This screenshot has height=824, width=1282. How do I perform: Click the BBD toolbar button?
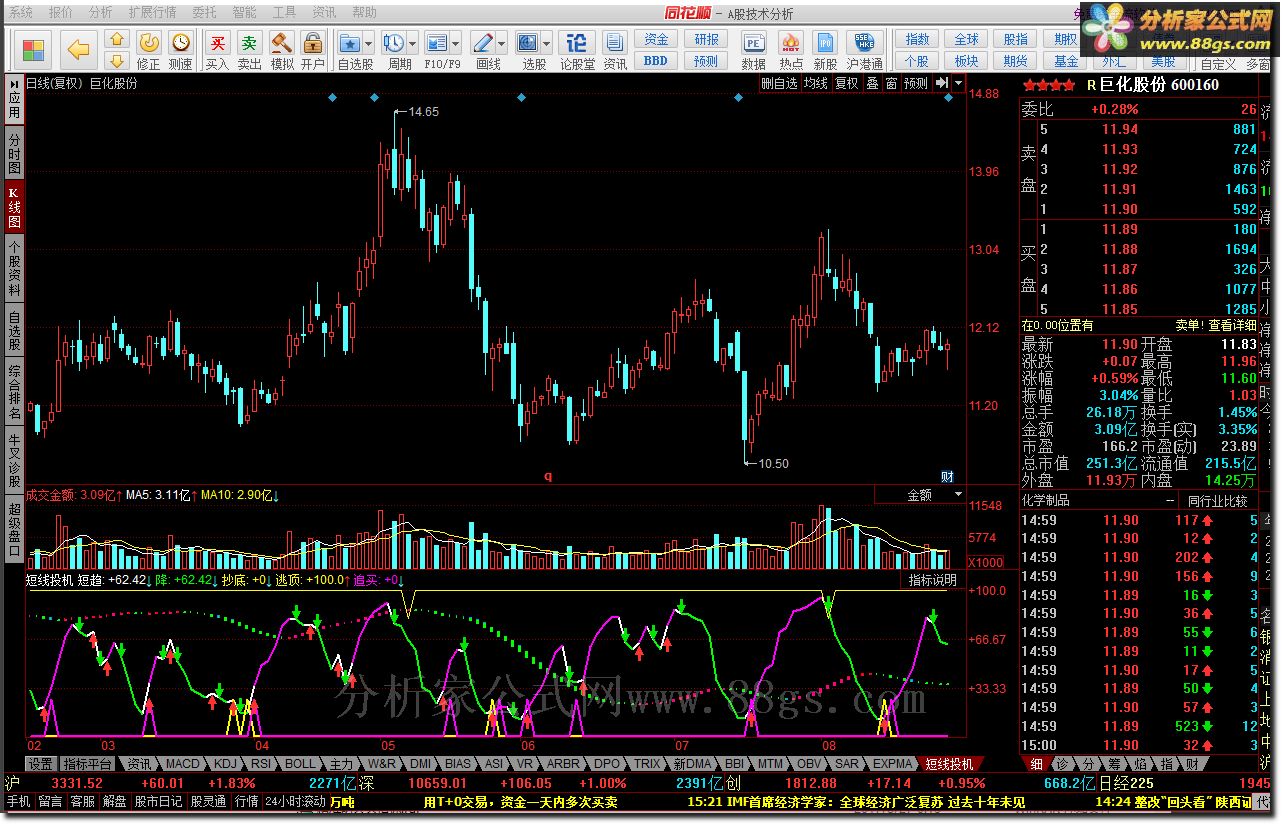pyautogui.click(x=656, y=61)
